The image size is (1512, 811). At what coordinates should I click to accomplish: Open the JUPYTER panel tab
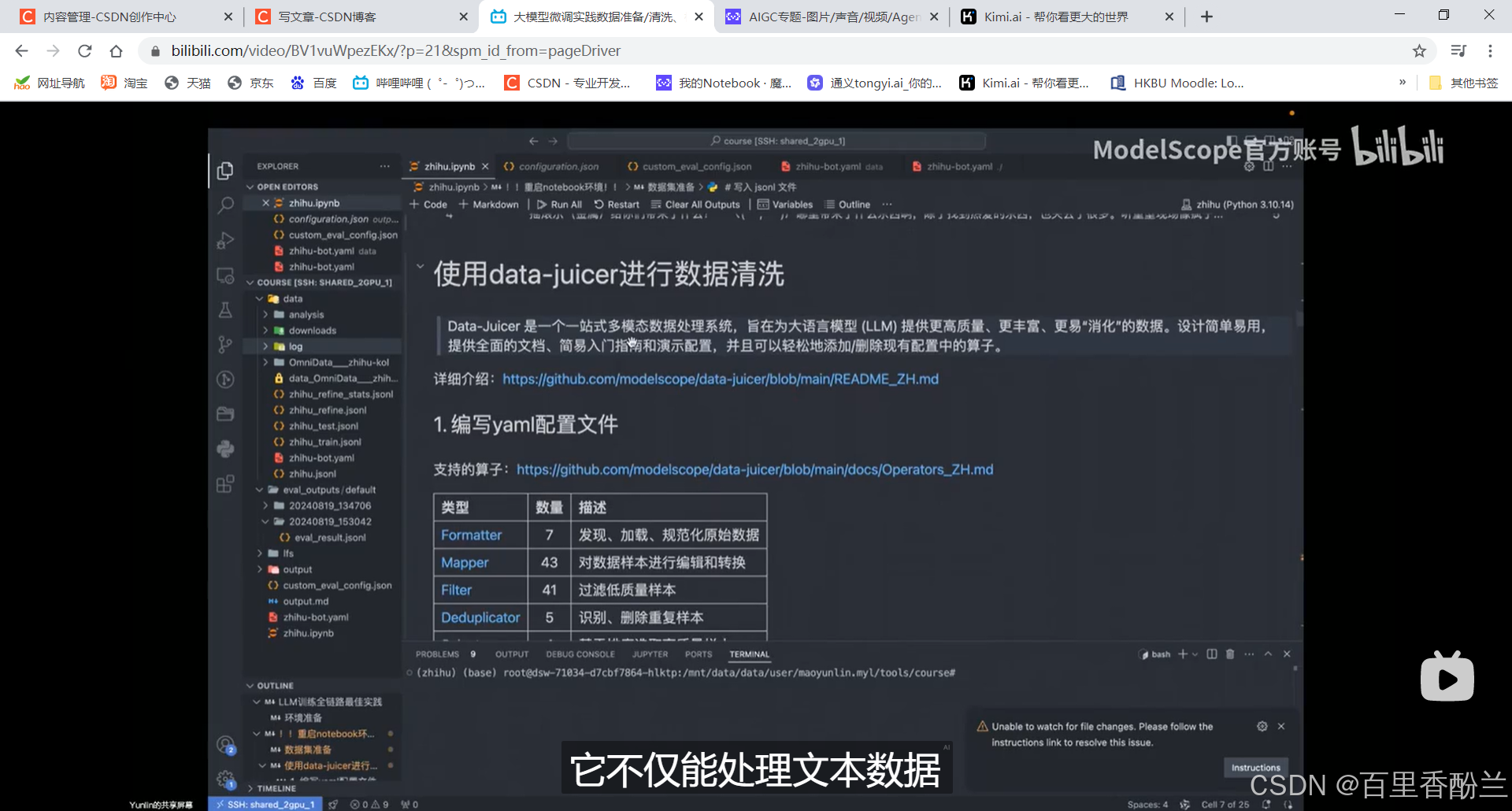coord(650,654)
